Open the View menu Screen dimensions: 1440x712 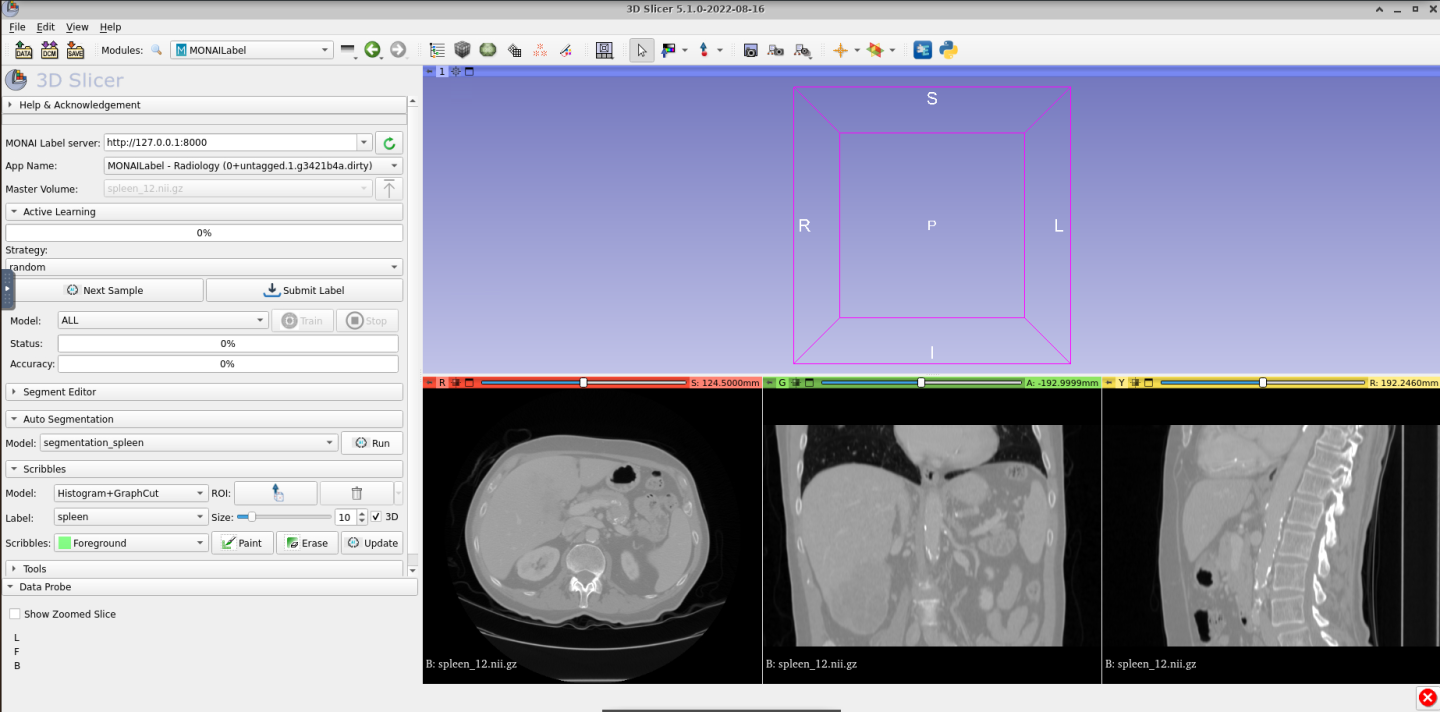(77, 27)
